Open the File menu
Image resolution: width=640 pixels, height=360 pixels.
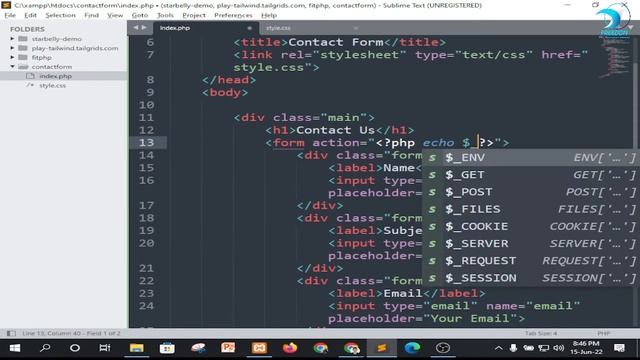tap(10, 15)
